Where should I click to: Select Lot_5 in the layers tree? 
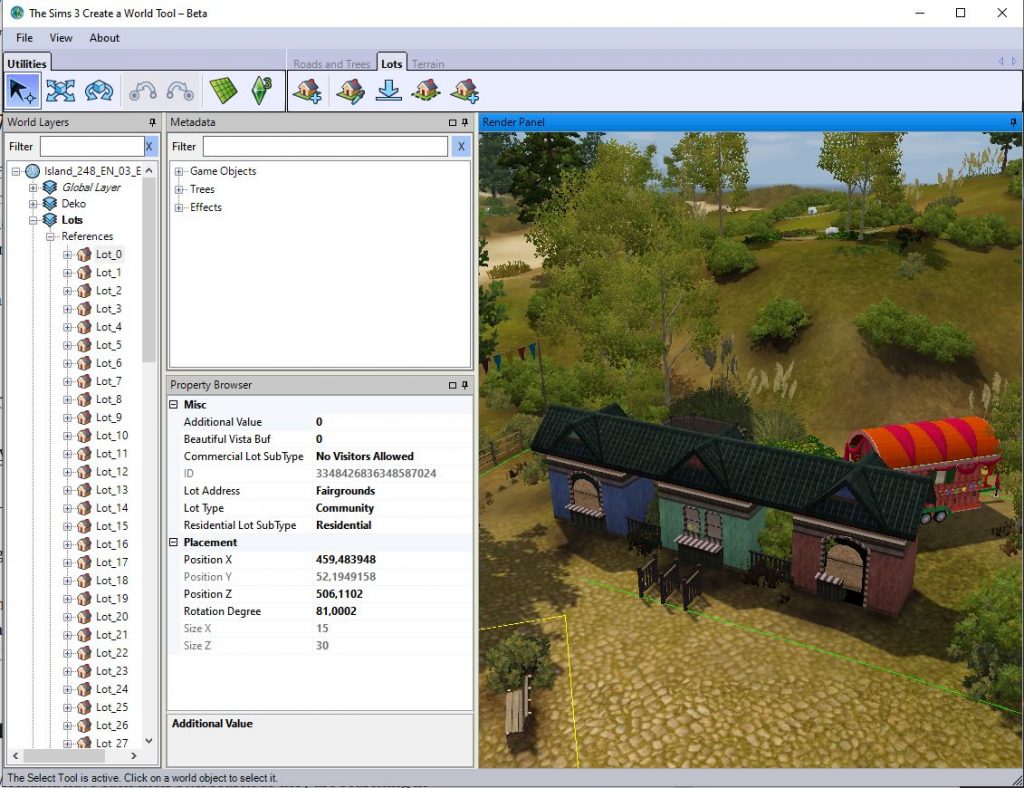point(108,345)
